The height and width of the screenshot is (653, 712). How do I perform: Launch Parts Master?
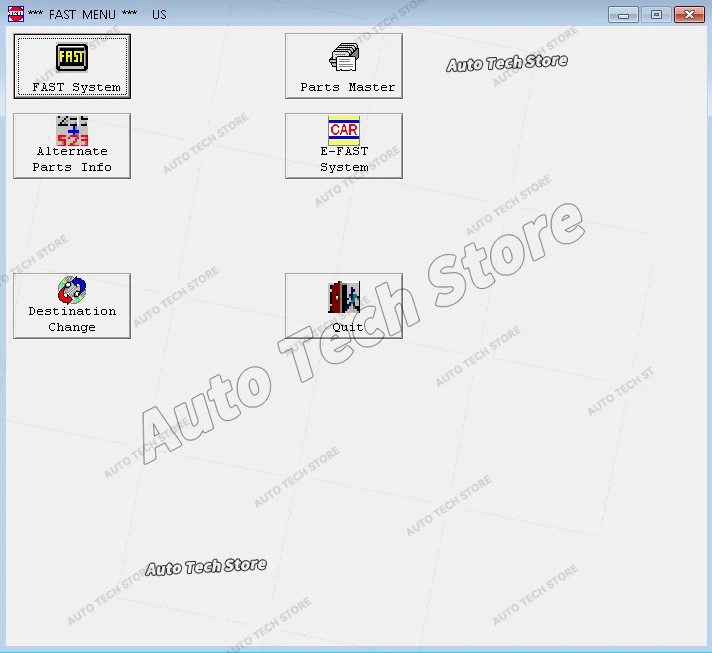click(x=344, y=66)
